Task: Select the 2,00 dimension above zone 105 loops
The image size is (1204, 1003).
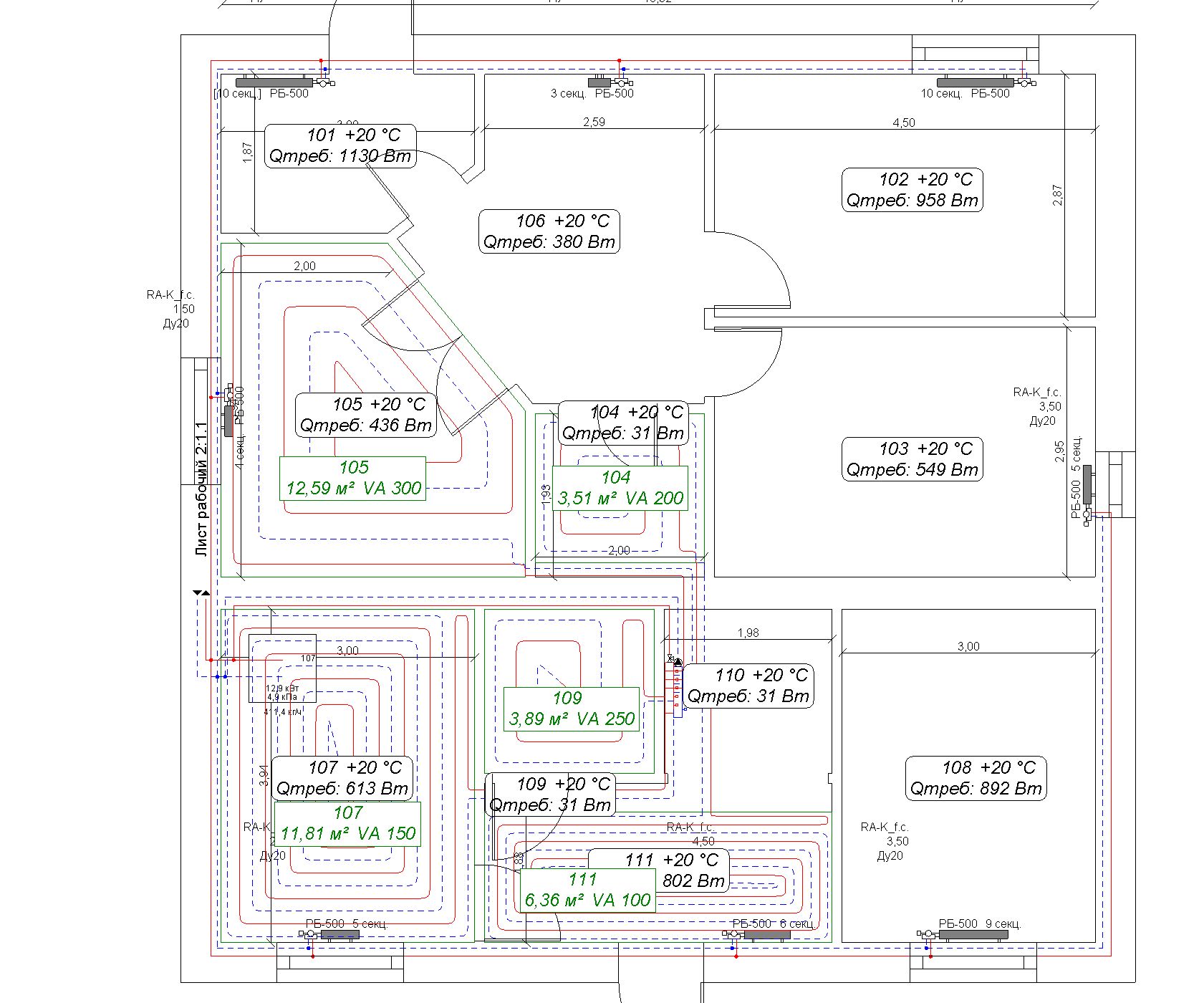Action: (304, 266)
